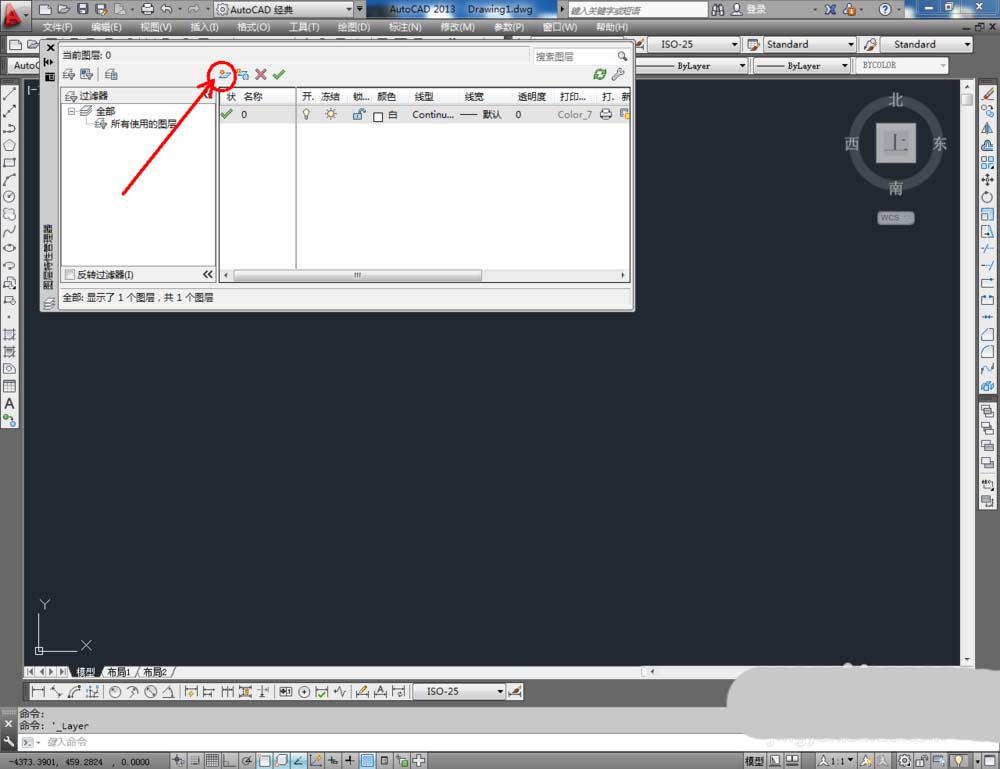Select the Multiline Text A tool

[x=10, y=404]
